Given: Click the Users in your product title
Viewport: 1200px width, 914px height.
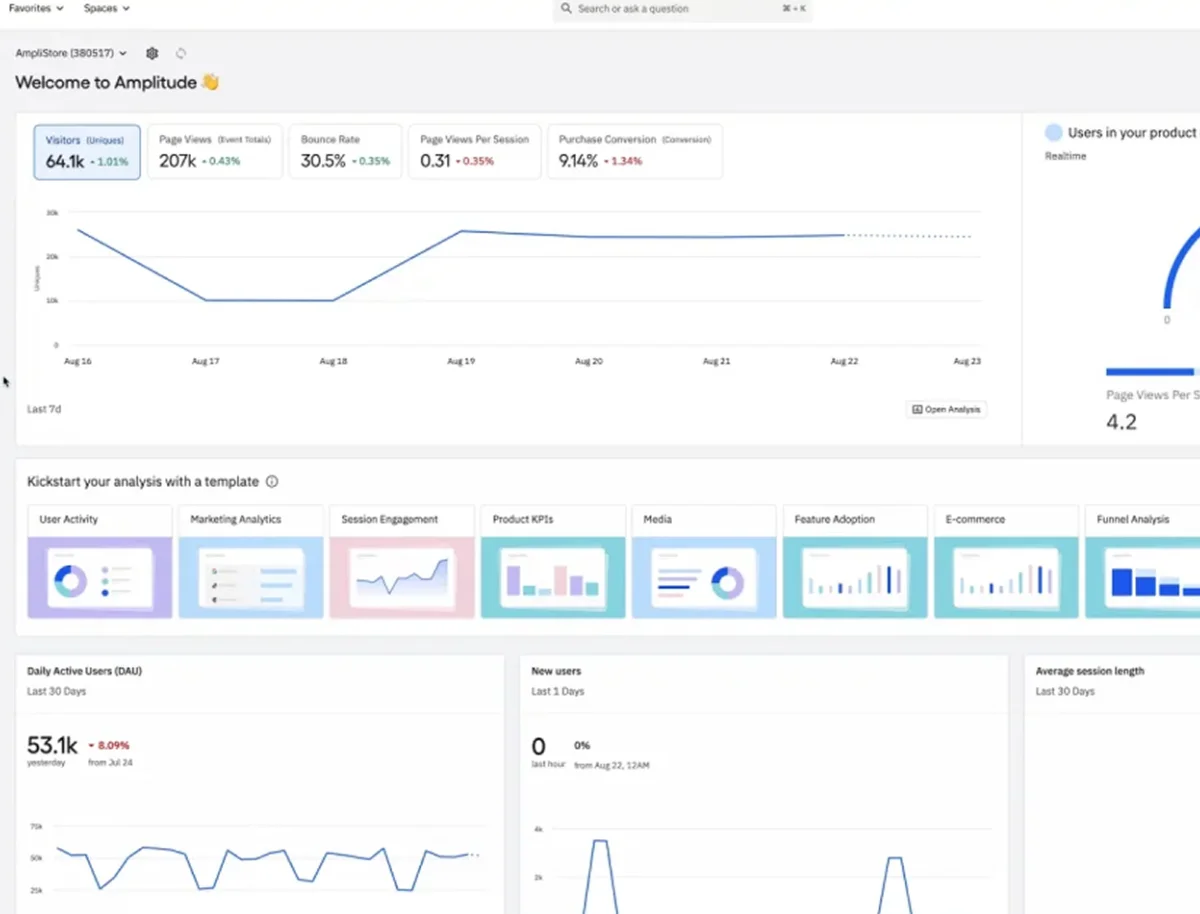Looking at the screenshot, I should point(1131,132).
